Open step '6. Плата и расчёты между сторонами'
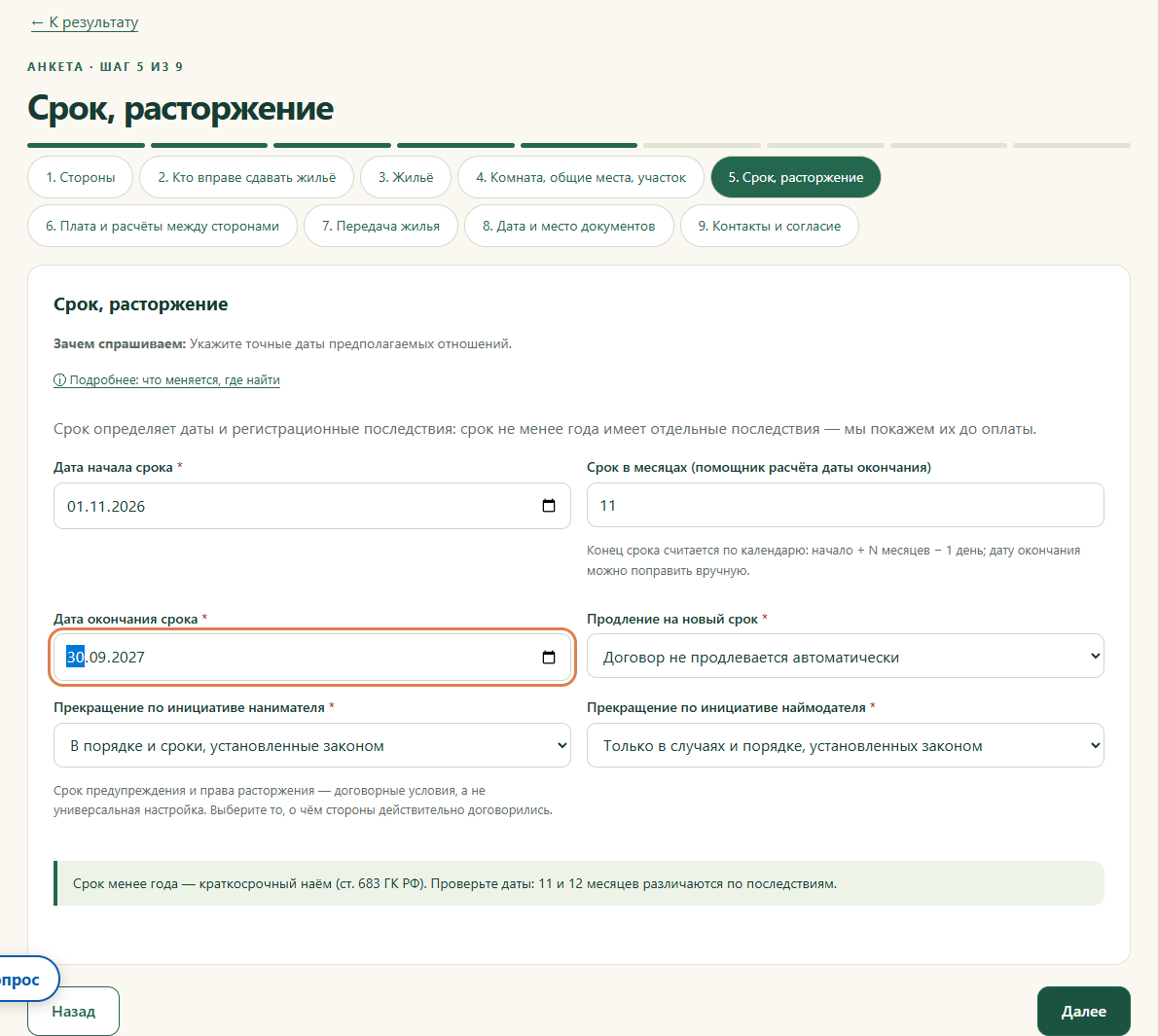The height and width of the screenshot is (1036, 1158). [x=163, y=226]
